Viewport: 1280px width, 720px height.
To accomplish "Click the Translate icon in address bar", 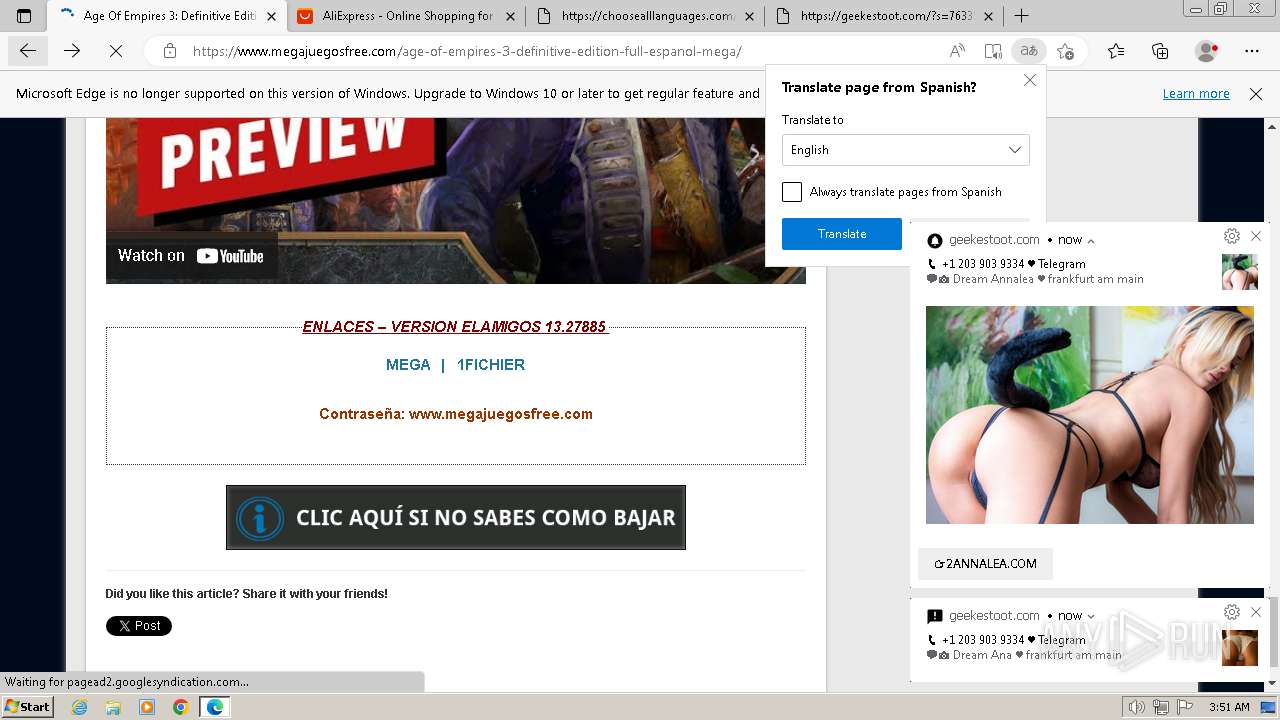I will [1028, 51].
